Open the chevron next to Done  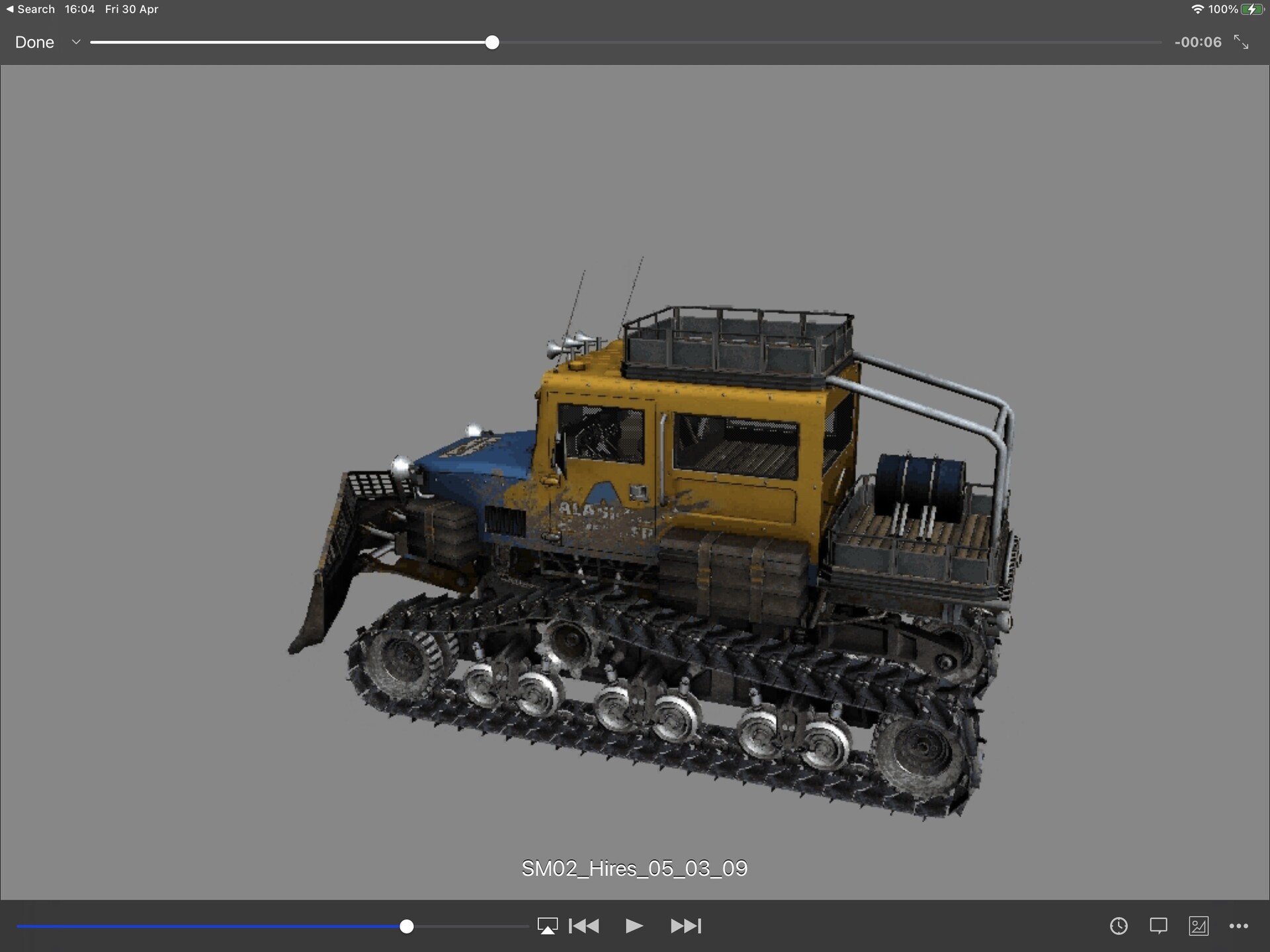(75, 42)
